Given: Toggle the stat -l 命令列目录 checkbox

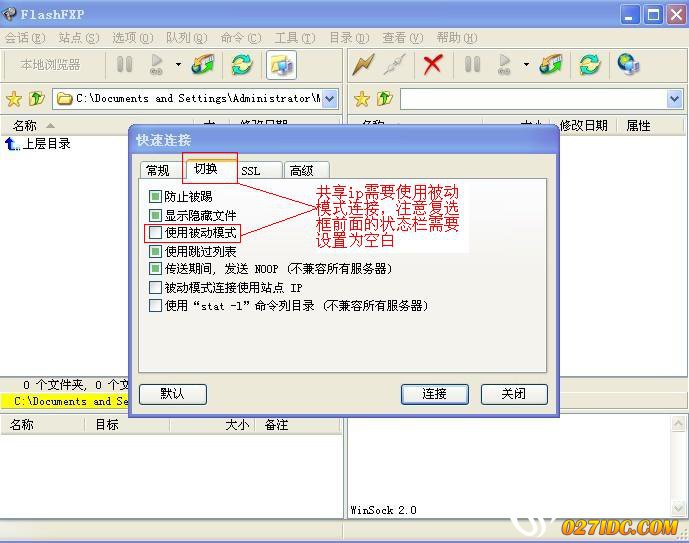Looking at the screenshot, I should click(x=155, y=305).
